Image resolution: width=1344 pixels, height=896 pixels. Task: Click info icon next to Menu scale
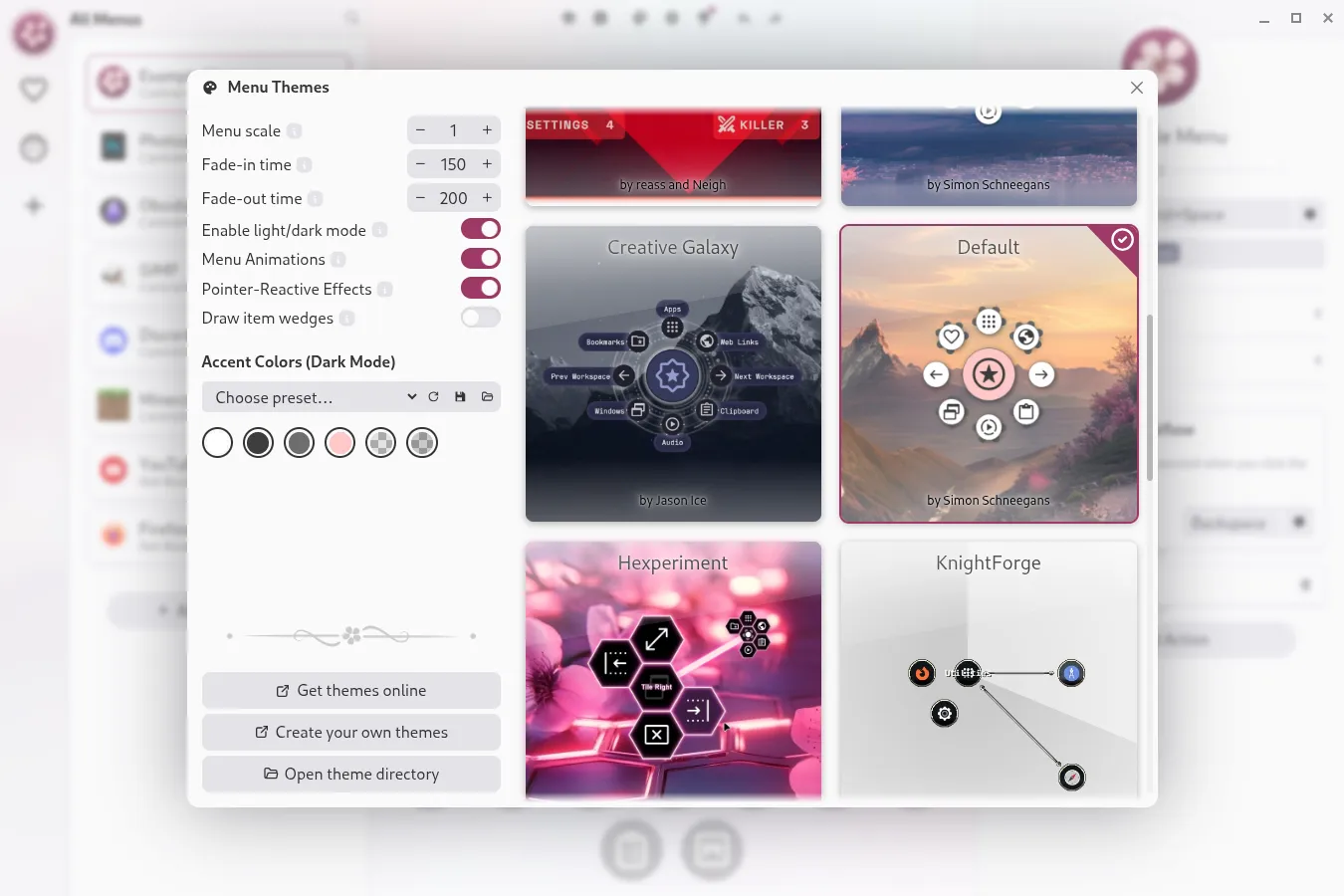pyautogui.click(x=294, y=131)
